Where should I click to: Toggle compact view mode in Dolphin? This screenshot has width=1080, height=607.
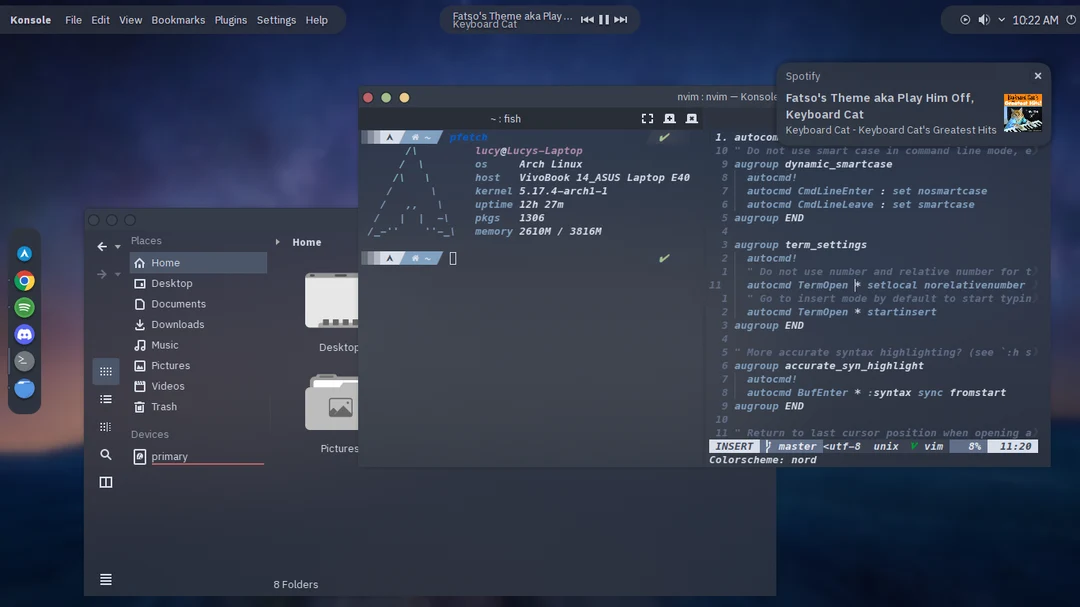pos(106,426)
